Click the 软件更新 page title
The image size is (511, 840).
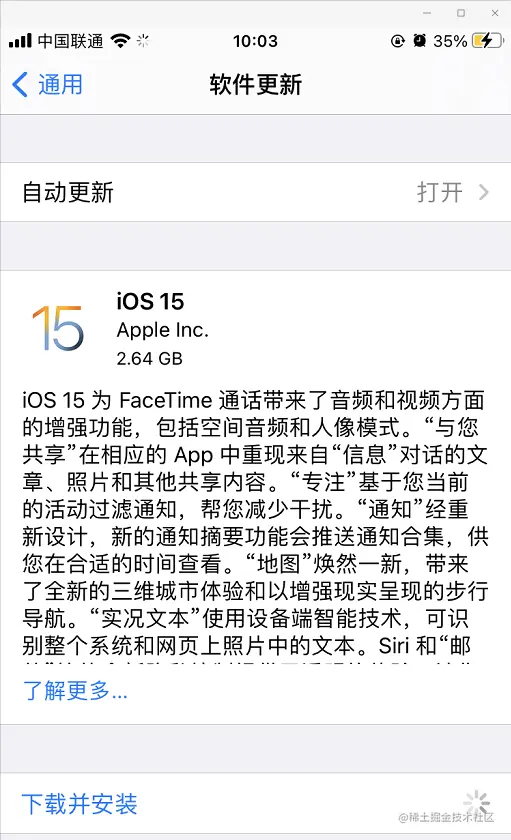(256, 85)
